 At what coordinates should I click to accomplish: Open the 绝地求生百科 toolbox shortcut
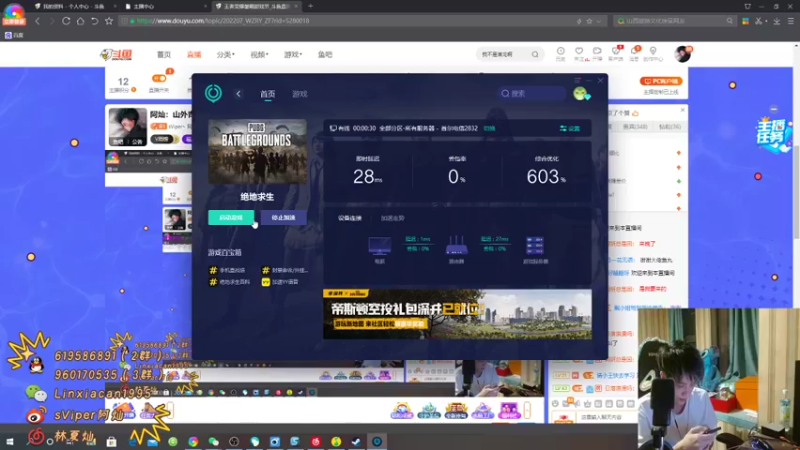pos(230,282)
